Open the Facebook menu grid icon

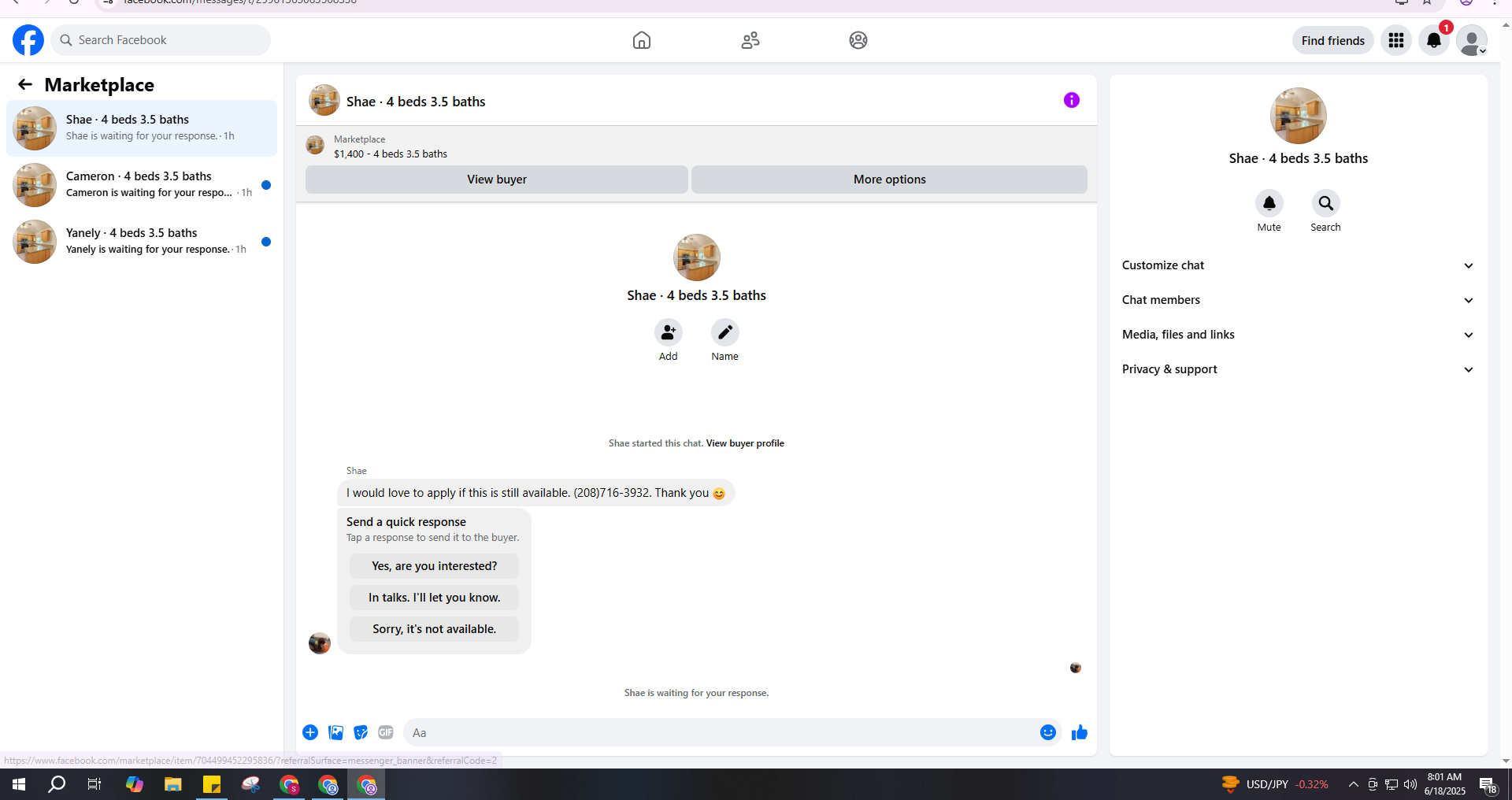[x=1396, y=40]
